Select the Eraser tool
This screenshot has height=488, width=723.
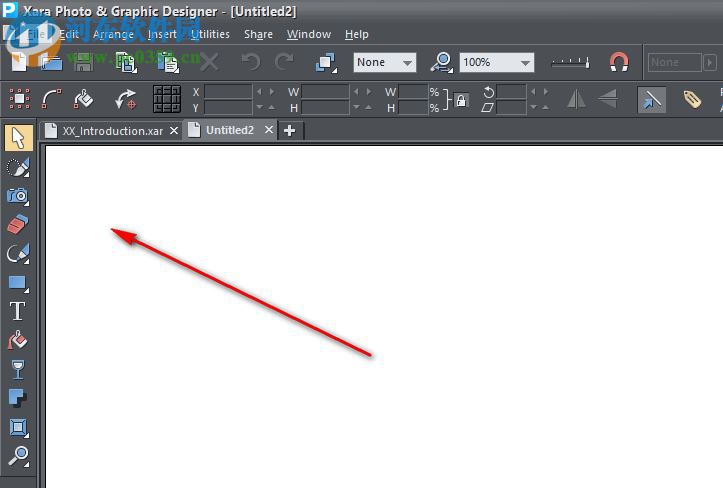coord(18,225)
